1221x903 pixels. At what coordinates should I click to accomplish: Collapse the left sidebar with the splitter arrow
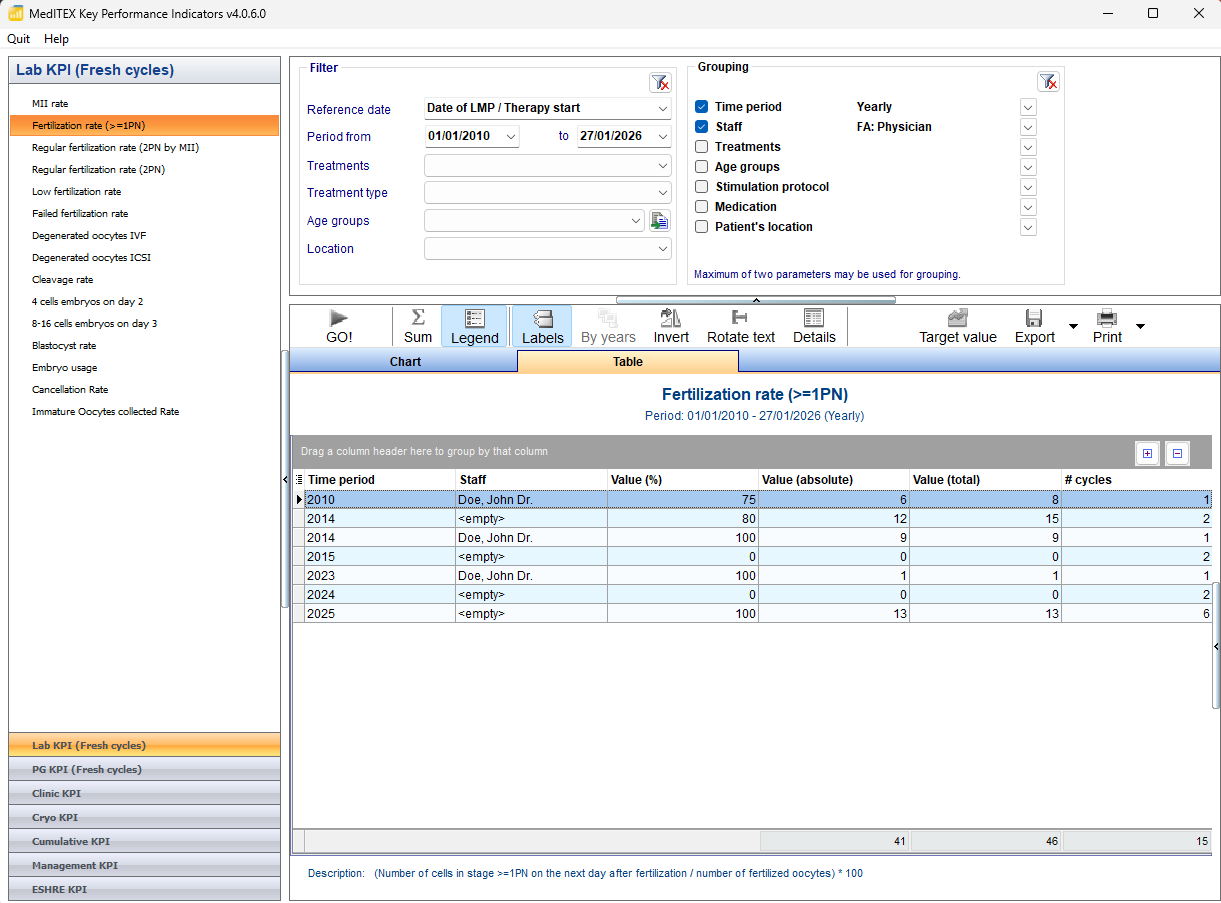point(286,480)
